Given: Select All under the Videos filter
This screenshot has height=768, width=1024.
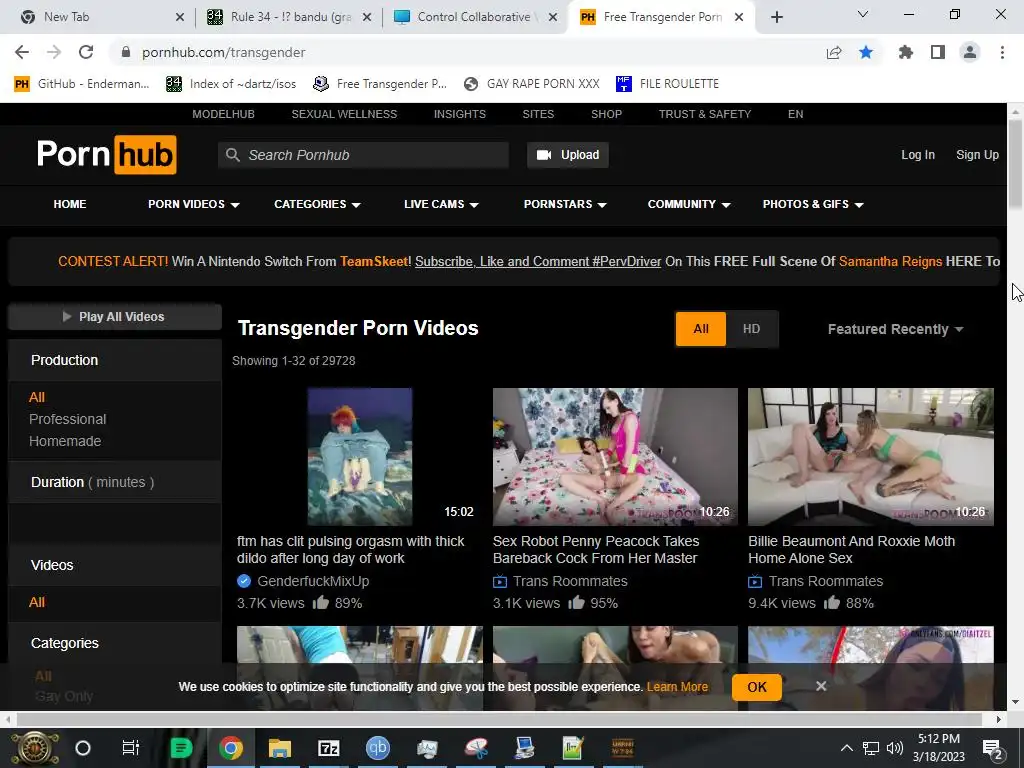Looking at the screenshot, I should 37,602.
